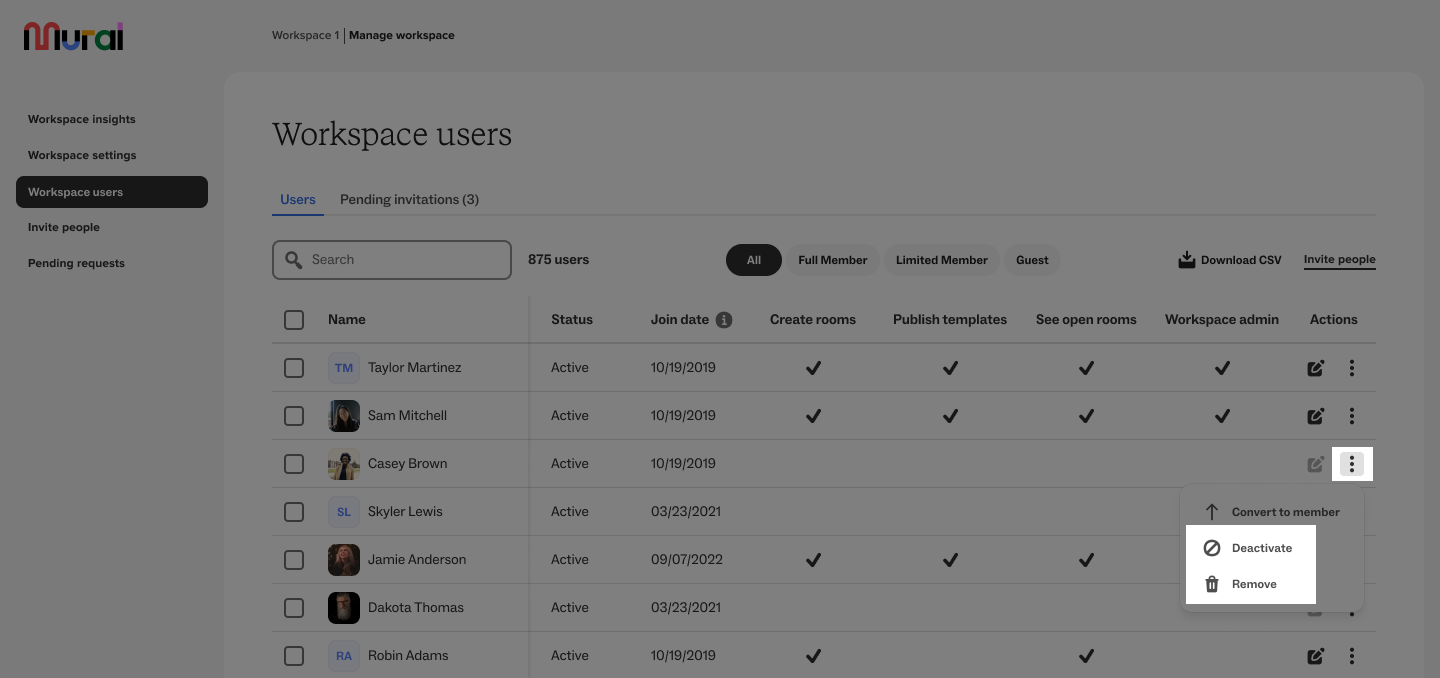Open the actions dropdown for Robin Adams

coord(1352,655)
